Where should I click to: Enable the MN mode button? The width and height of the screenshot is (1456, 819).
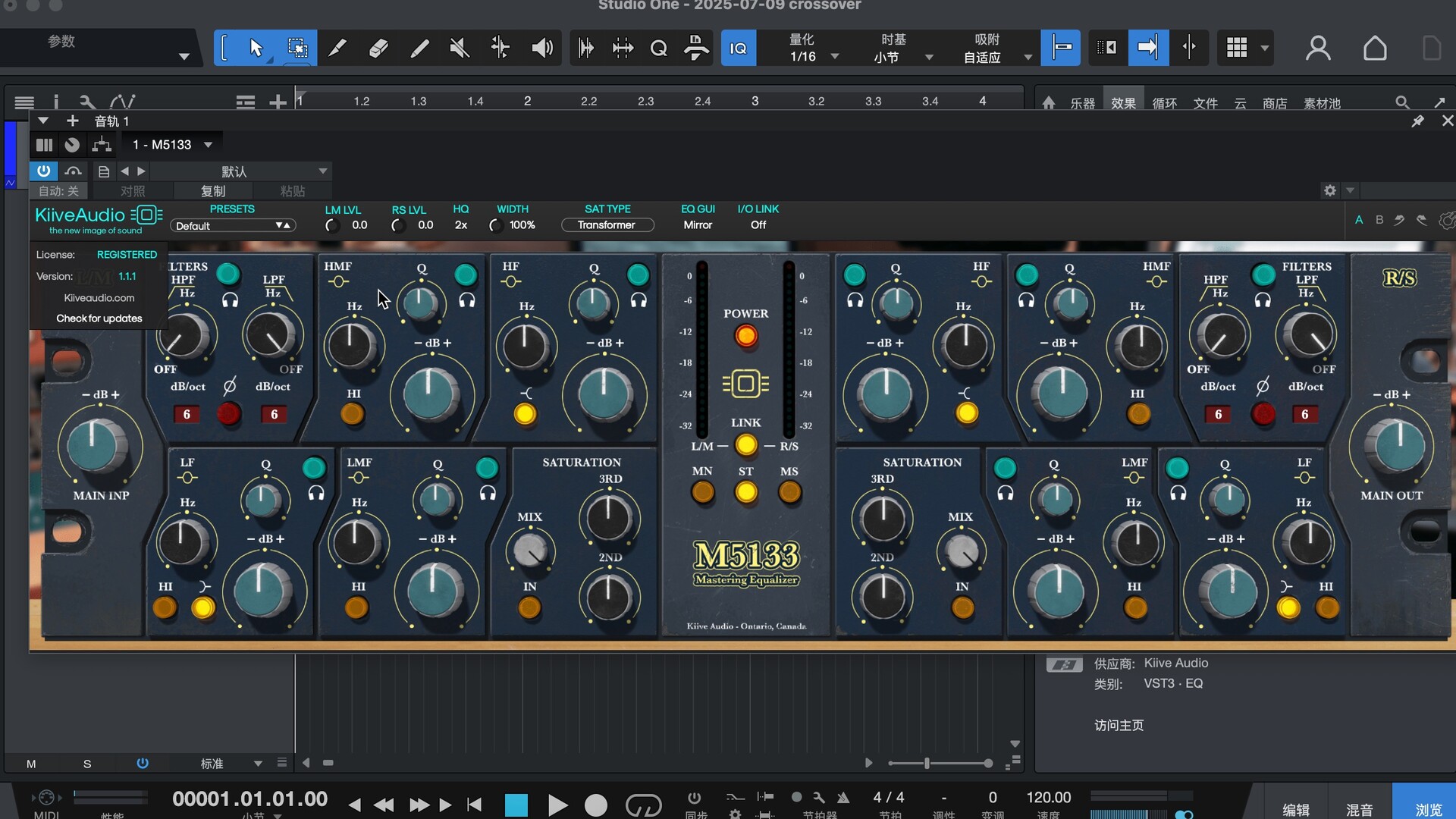coord(702,492)
